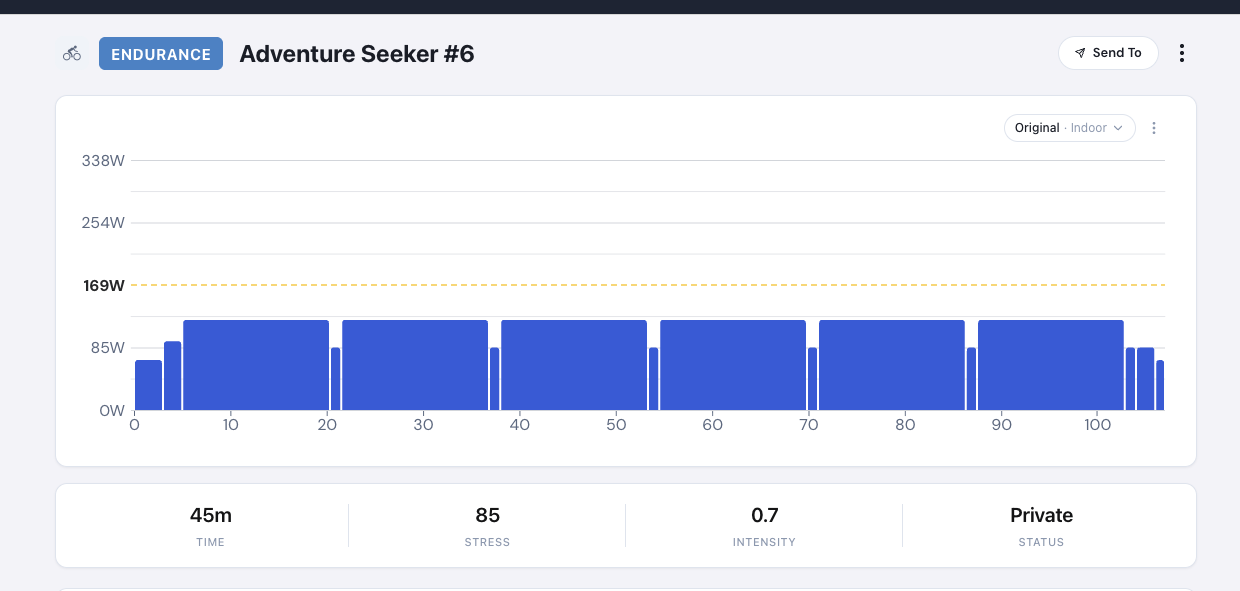This screenshot has height=591, width=1240.
Task: Click the Intensity value 0.7
Action: click(764, 516)
